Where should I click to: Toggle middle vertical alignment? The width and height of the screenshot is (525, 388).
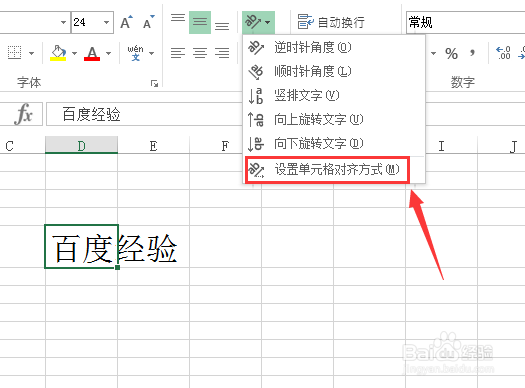tap(200, 22)
